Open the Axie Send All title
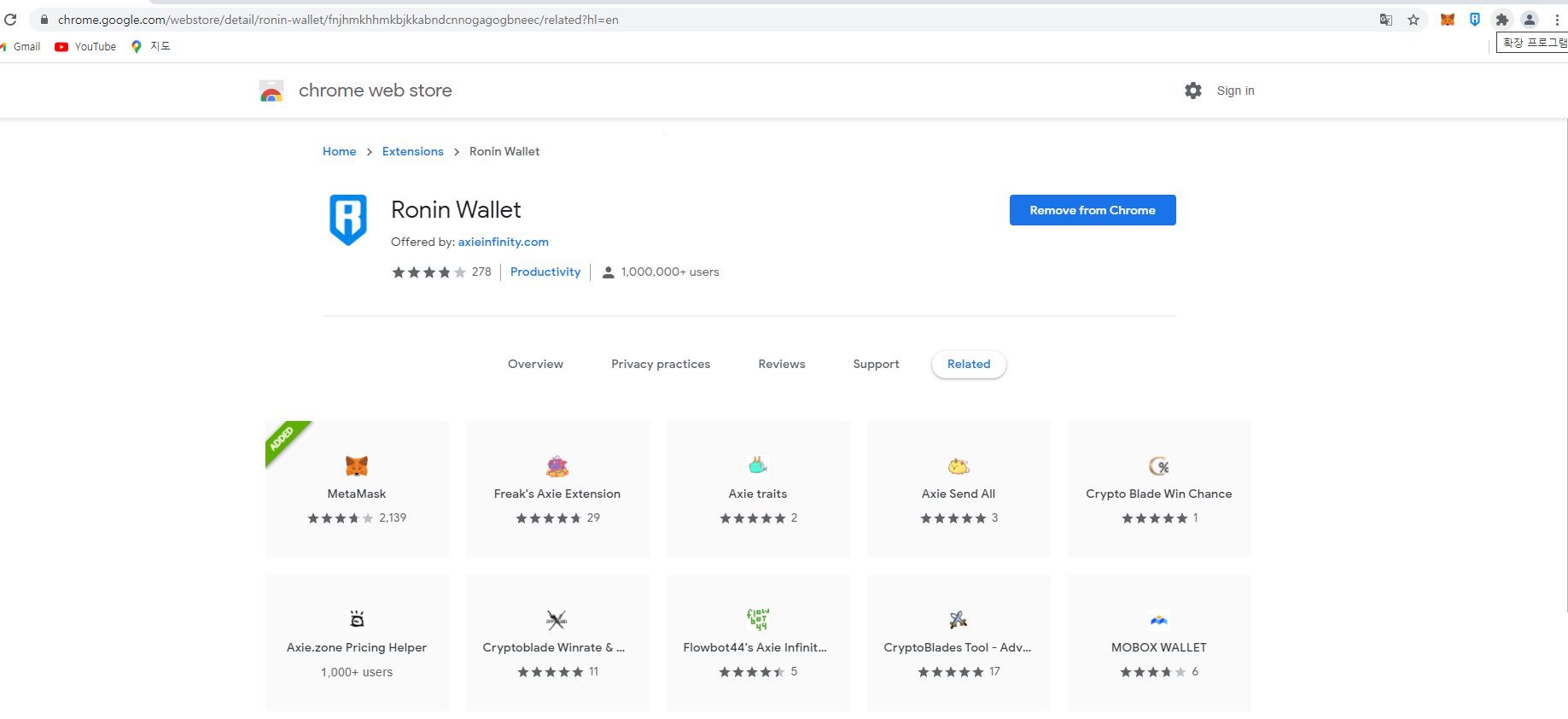 [x=959, y=494]
